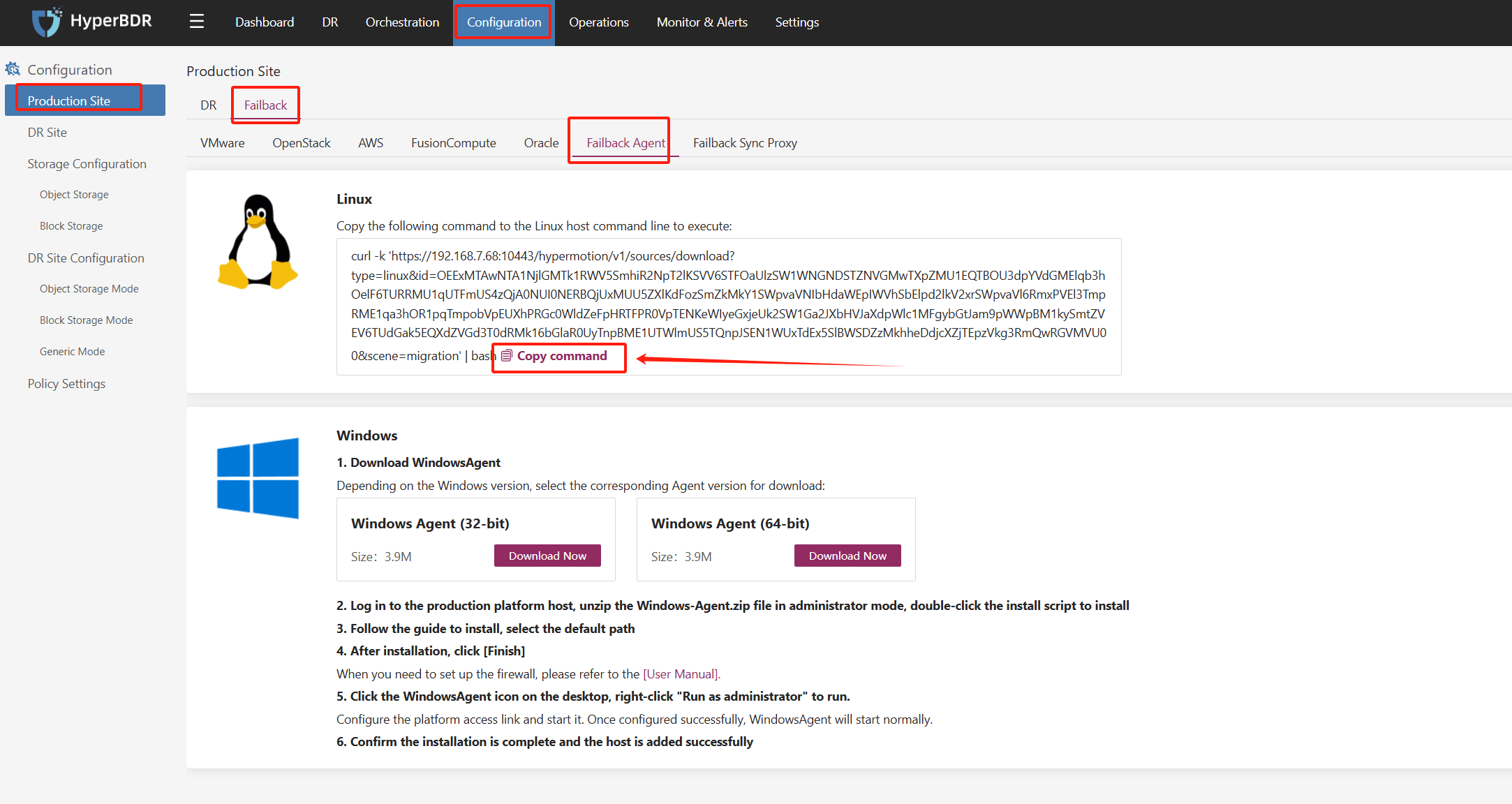Select the Oracle tab

pyautogui.click(x=542, y=142)
